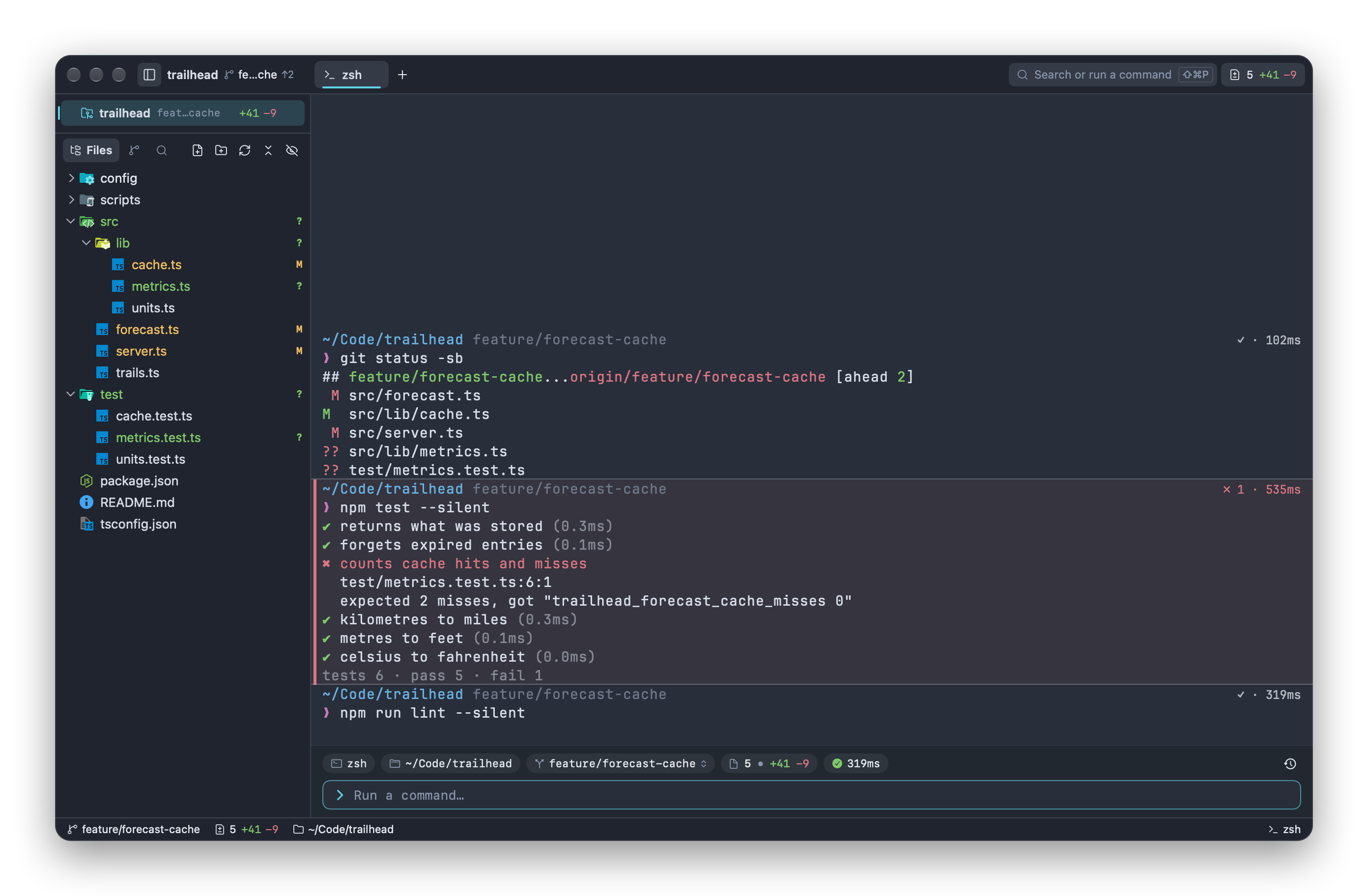The width and height of the screenshot is (1368, 896).
Task: Select the npm run lint --silent command
Action: 432,713
